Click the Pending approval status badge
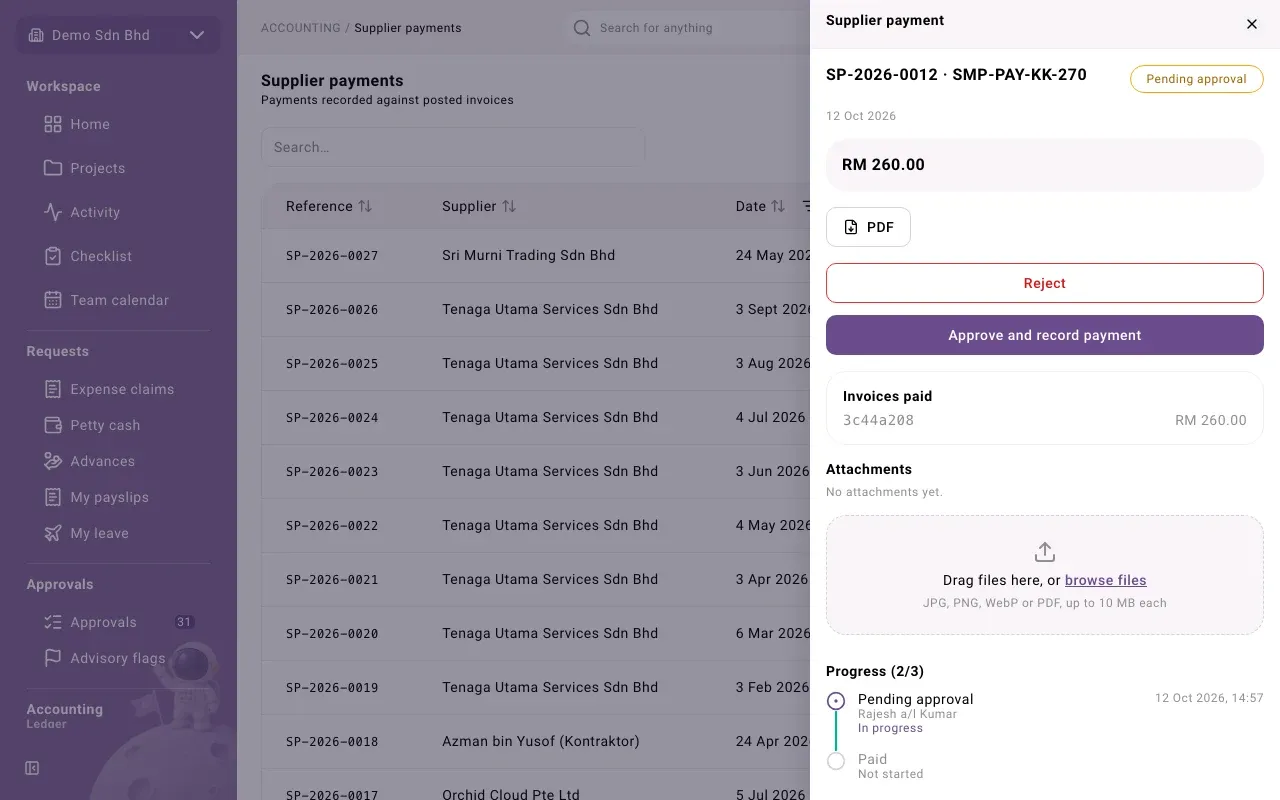Viewport: 1280px width, 800px height. point(1197,79)
